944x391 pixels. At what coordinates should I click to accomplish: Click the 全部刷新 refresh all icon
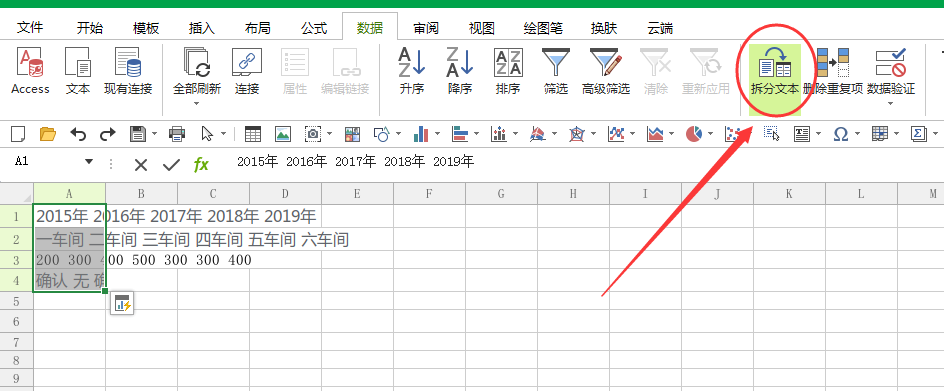(197, 63)
